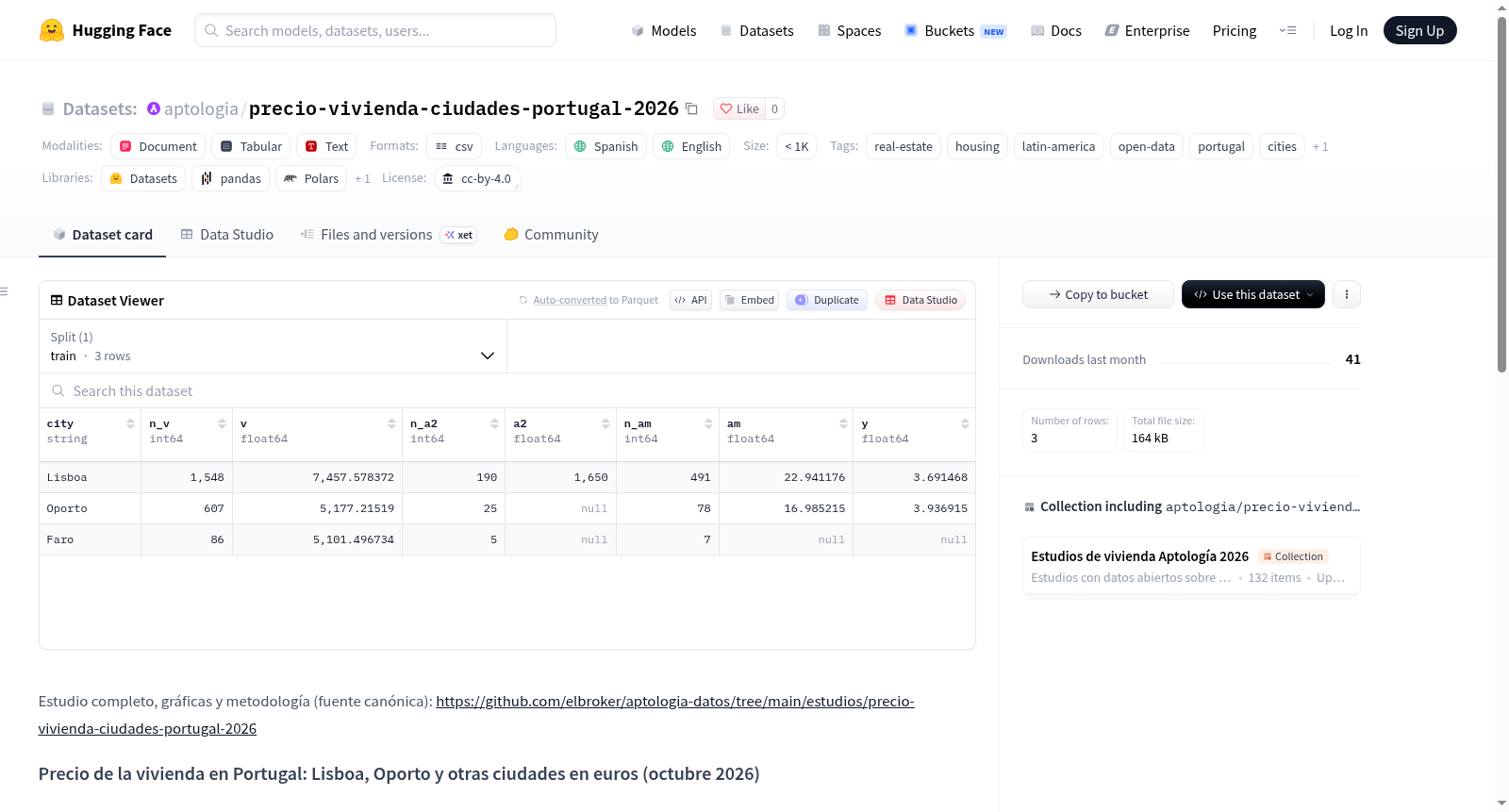Open the Community tab
The image size is (1509, 812).
551,234
